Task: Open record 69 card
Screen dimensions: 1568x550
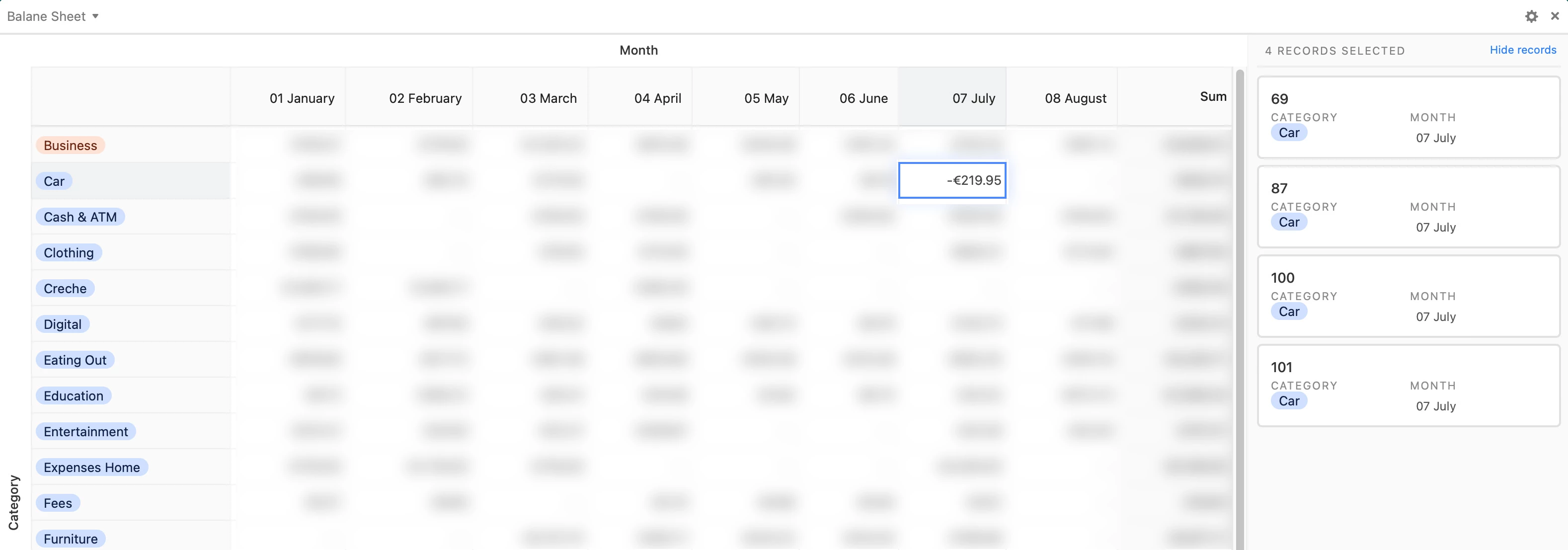Action: pos(1408,117)
